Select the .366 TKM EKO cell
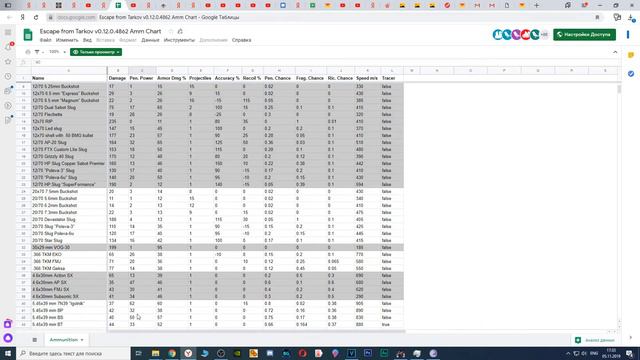 (69, 254)
